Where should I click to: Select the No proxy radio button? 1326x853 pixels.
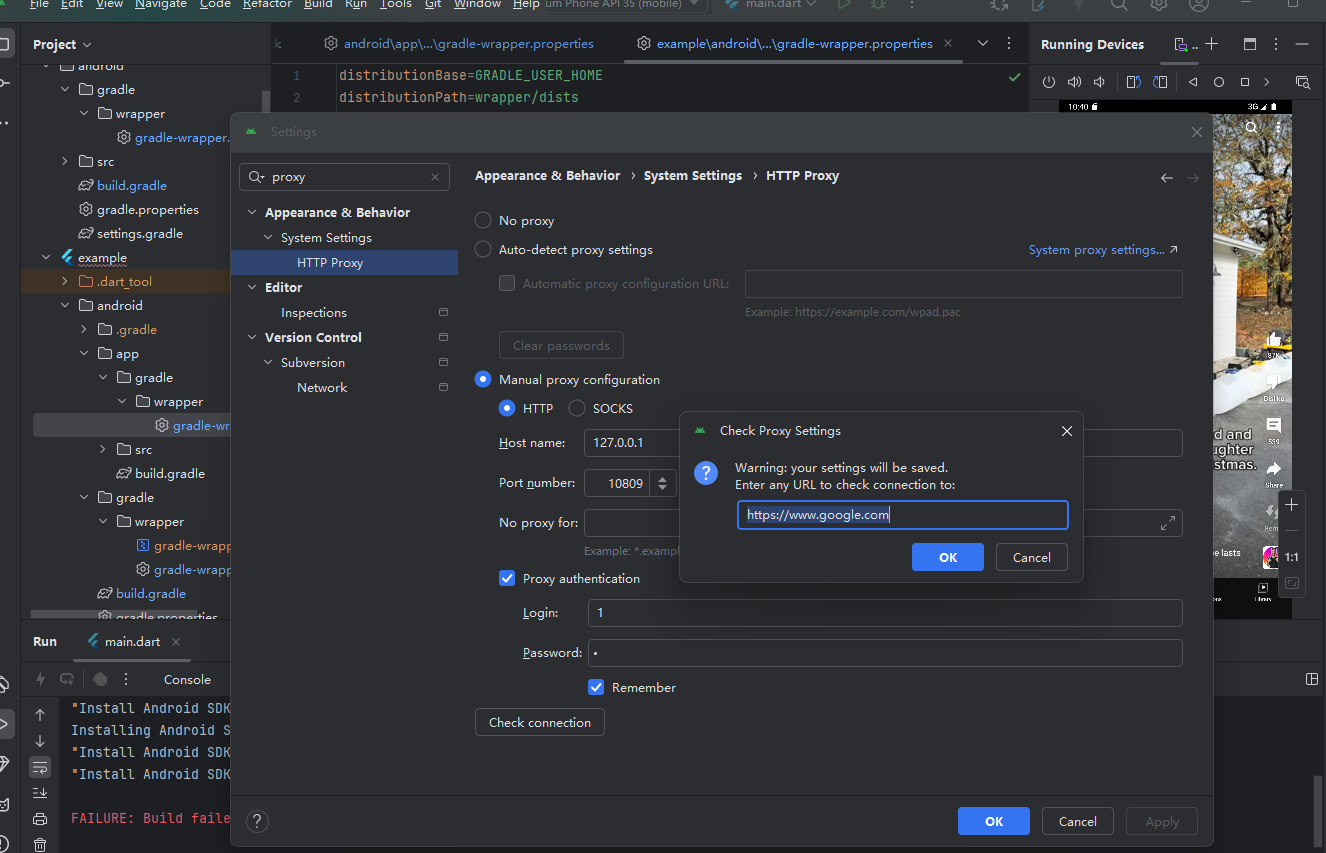coord(482,220)
